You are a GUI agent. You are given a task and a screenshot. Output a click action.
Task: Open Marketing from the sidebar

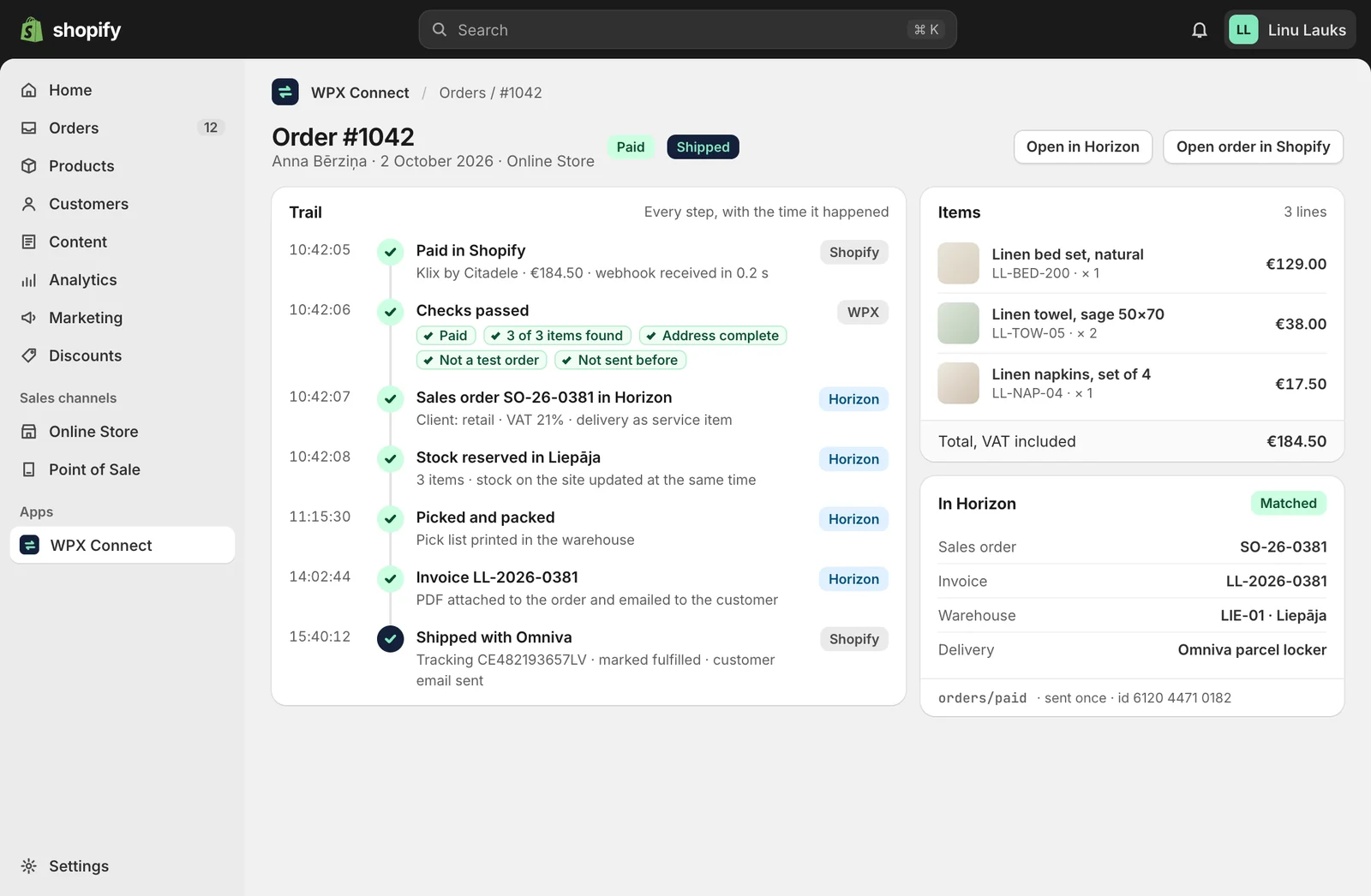pos(123,318)
